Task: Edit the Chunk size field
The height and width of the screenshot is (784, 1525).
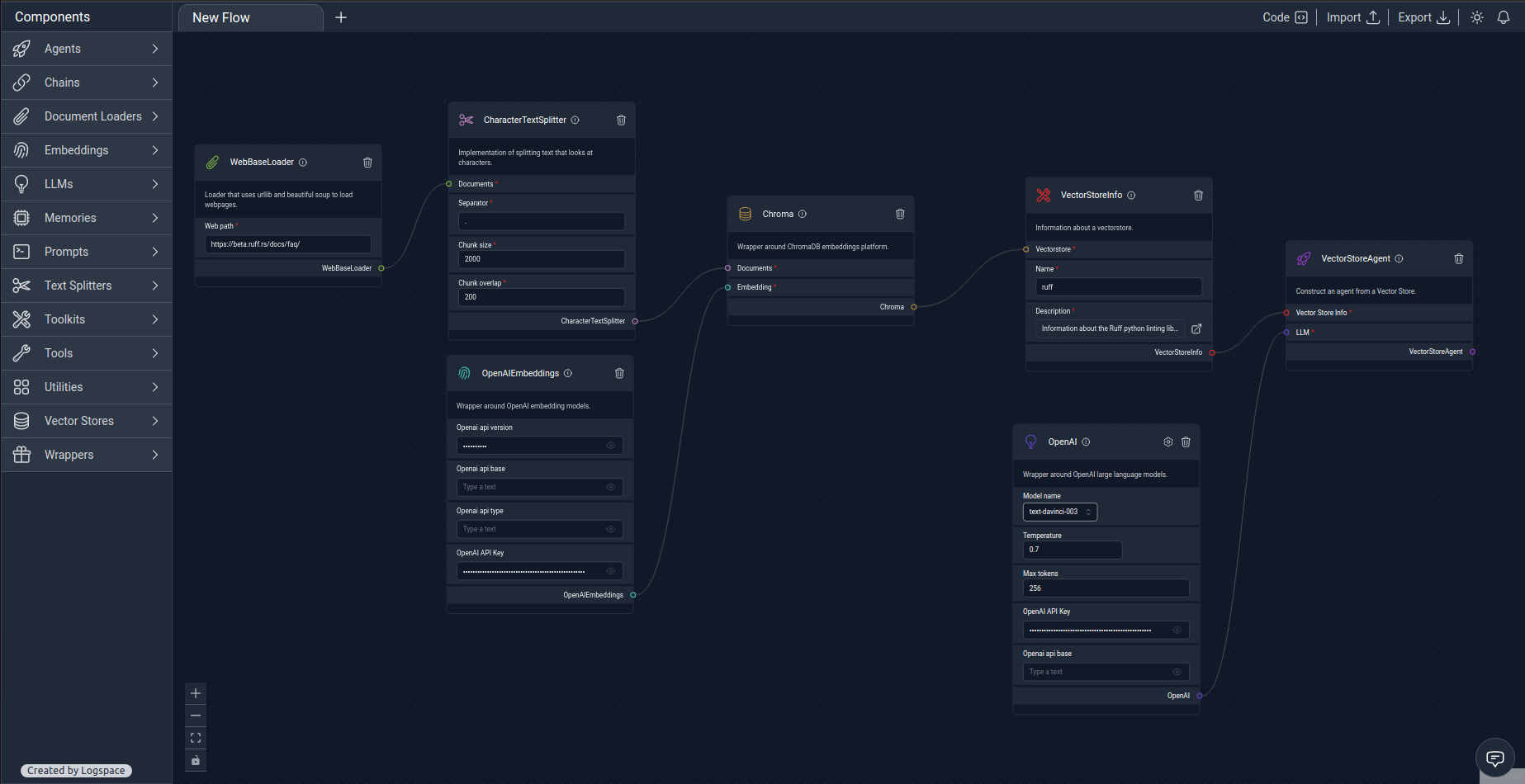Action: point(542,259)
